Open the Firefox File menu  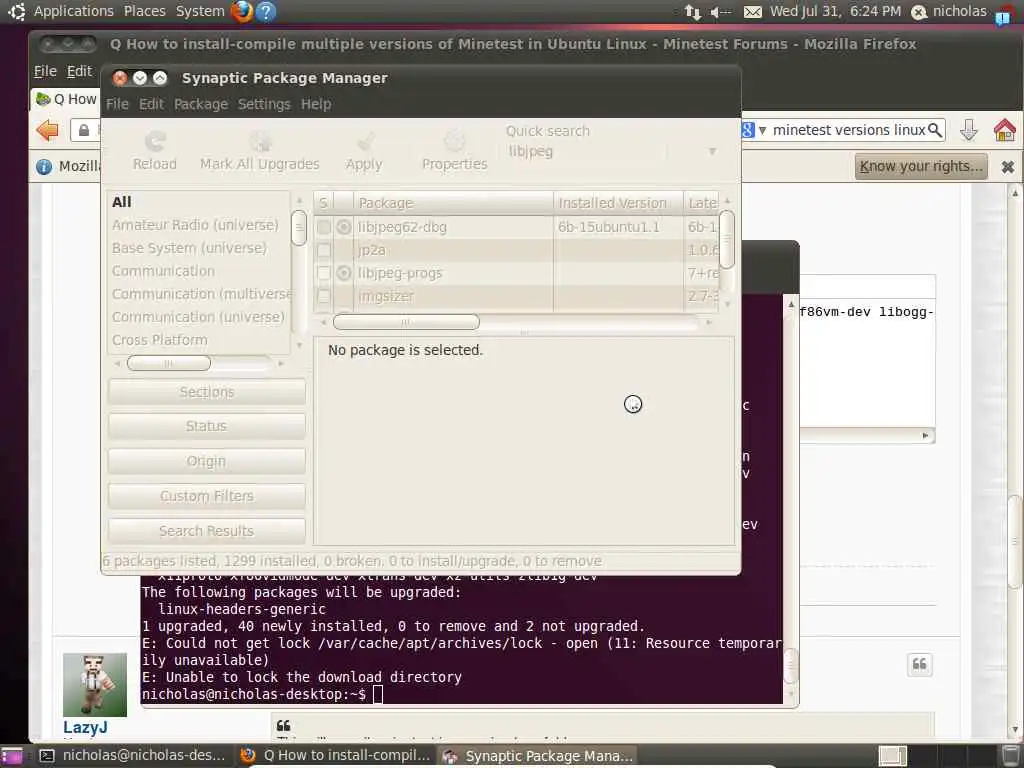coord(45,71)
